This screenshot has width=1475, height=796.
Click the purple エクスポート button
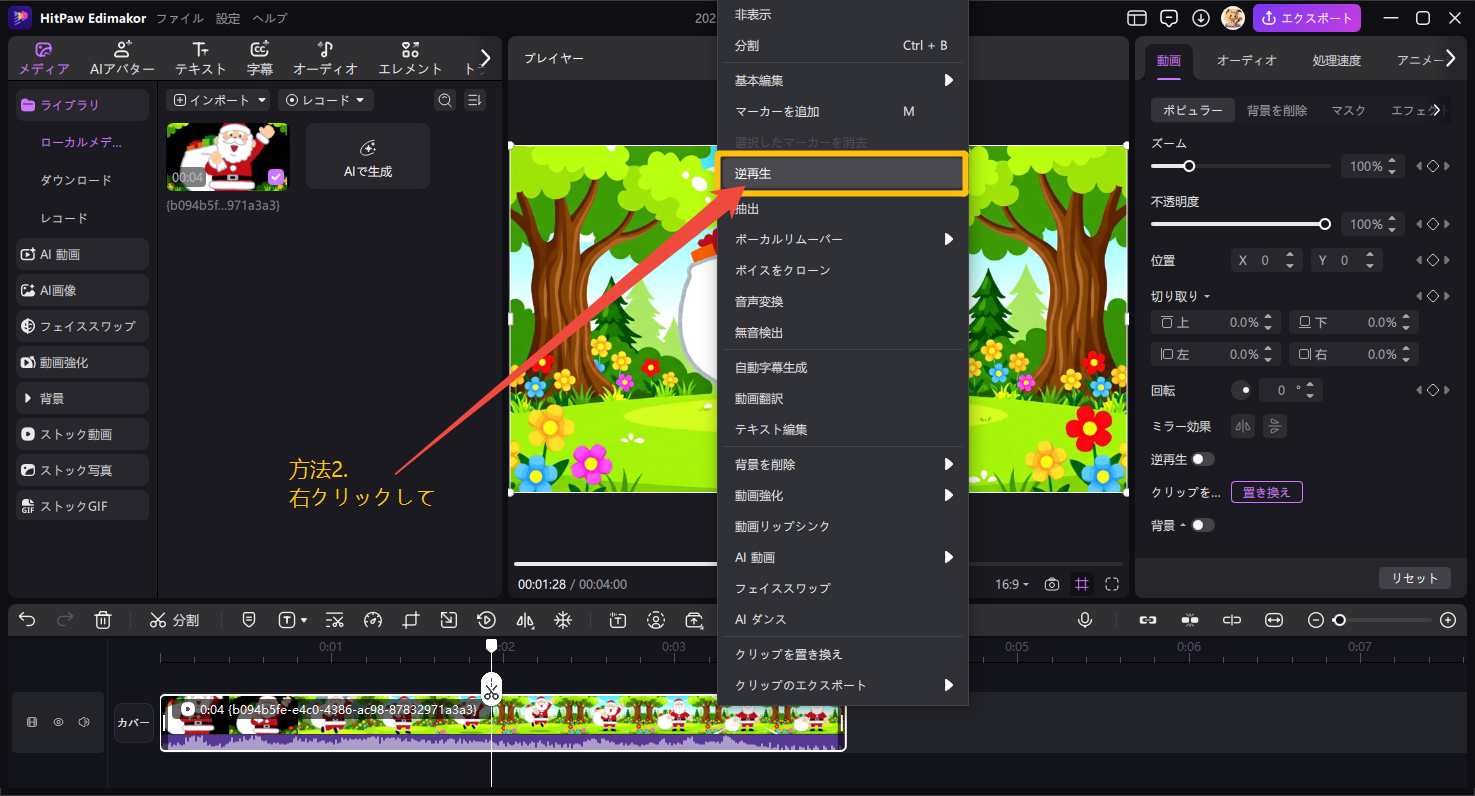coord(1306,18)
